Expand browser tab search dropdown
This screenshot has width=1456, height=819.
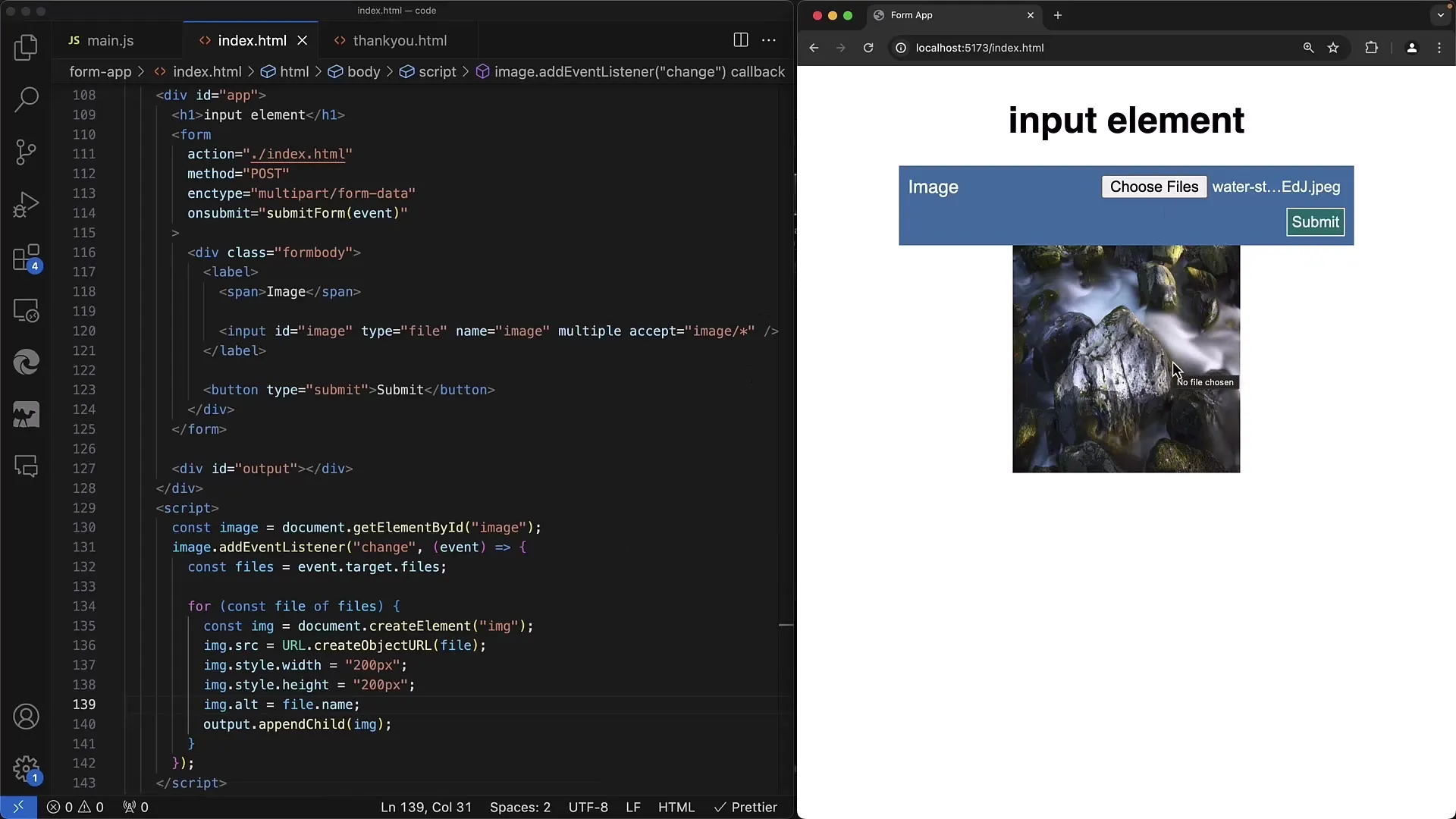pyautogui.click(x=1441, y=15)
